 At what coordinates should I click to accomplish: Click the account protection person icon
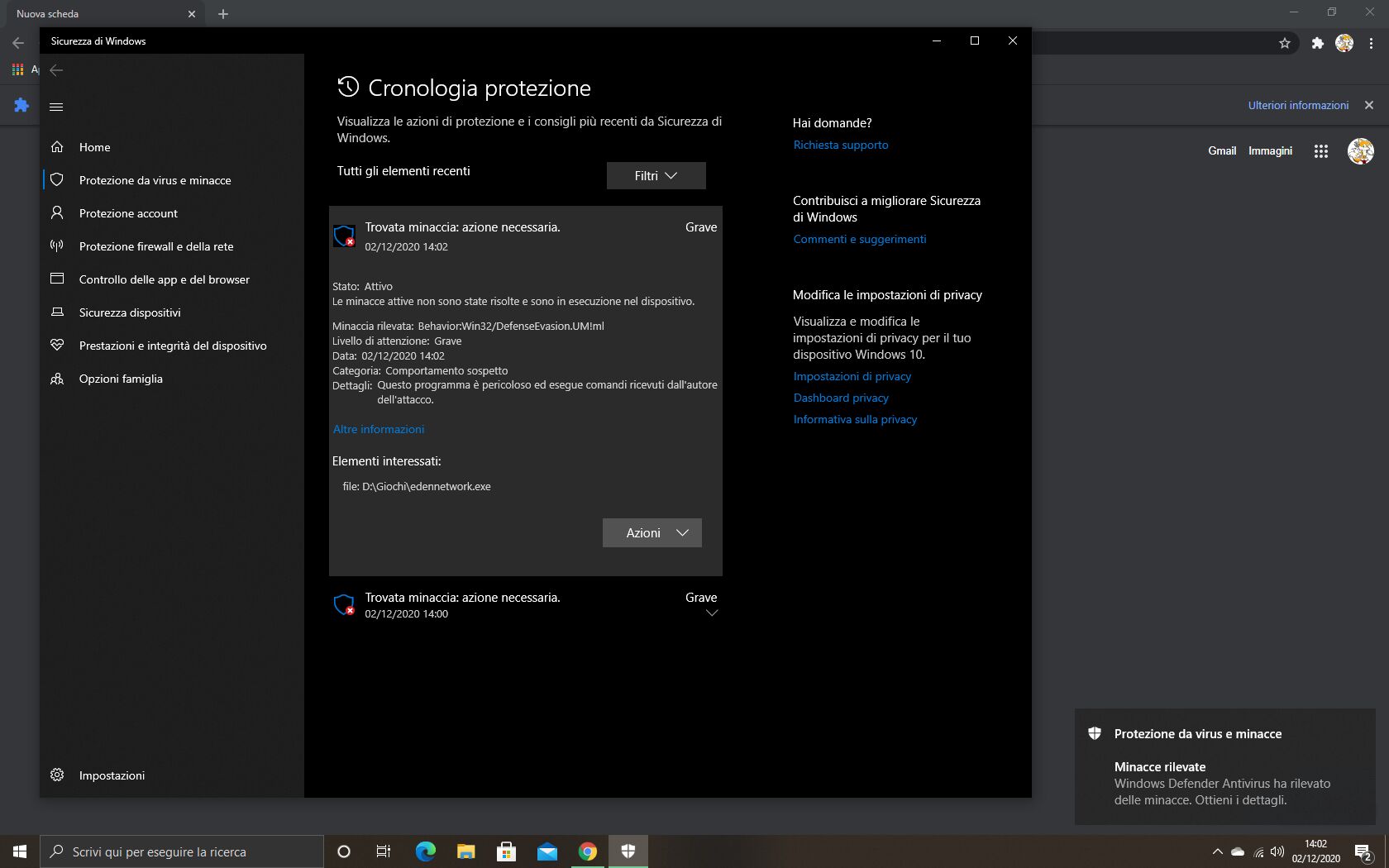(57, 213)
